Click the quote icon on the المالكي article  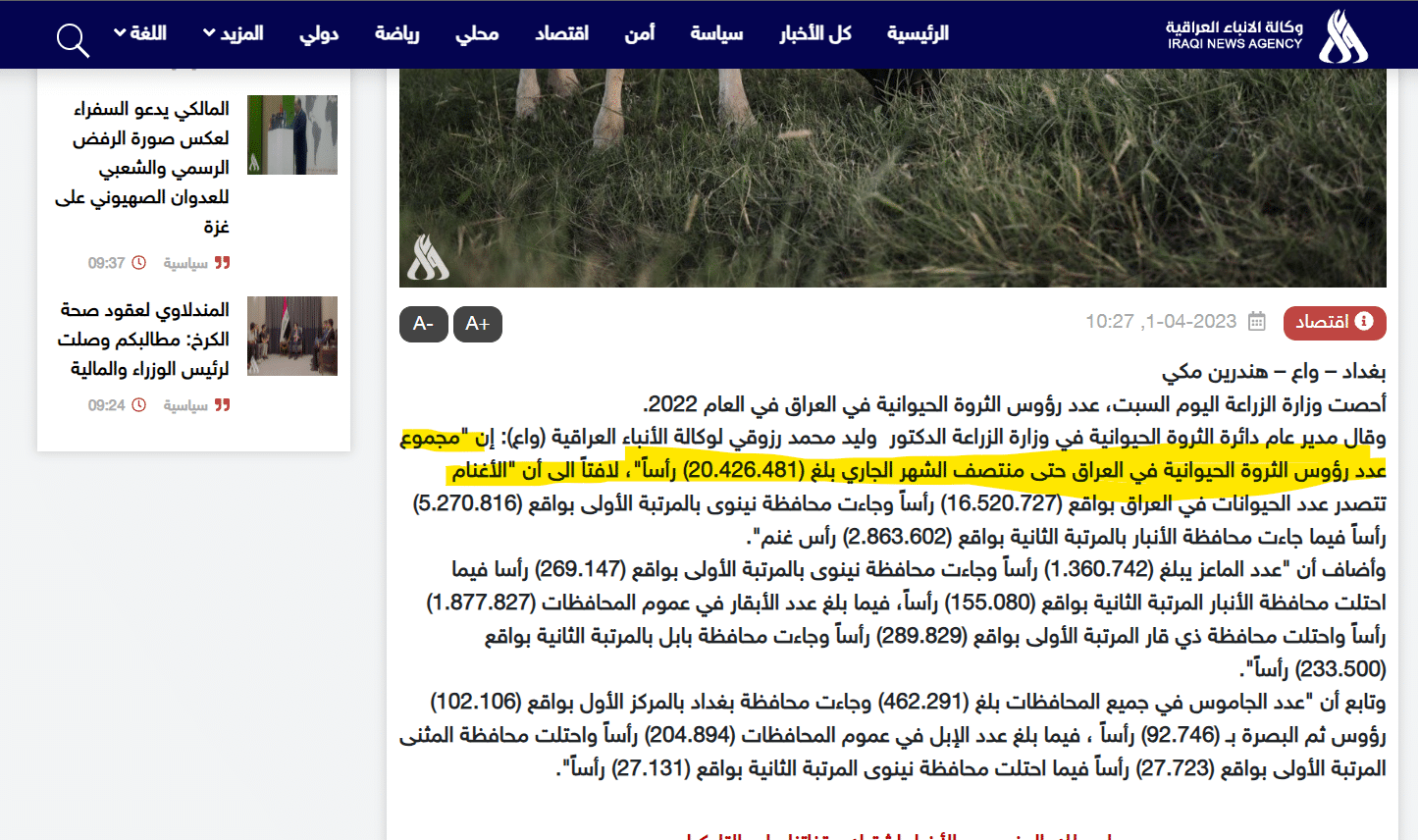pyautogui.click(x=223, y=263)
